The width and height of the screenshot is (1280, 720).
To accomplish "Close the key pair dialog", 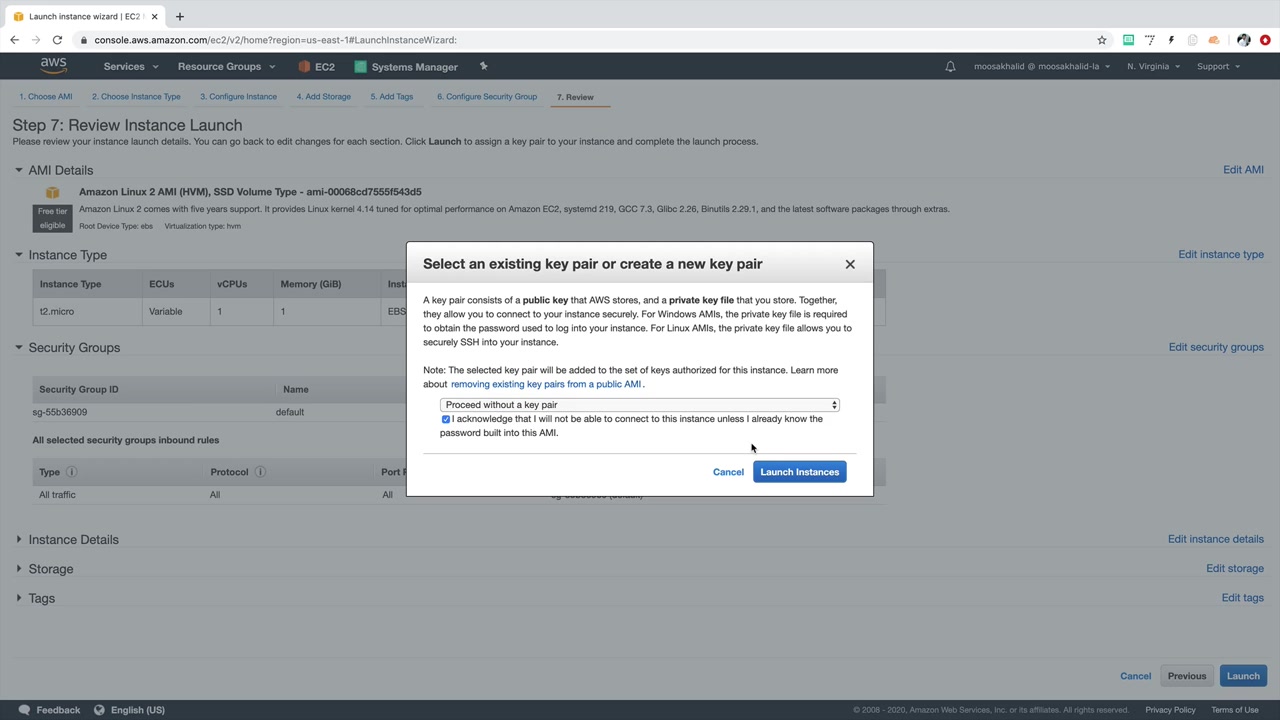I will coord(850,264).
